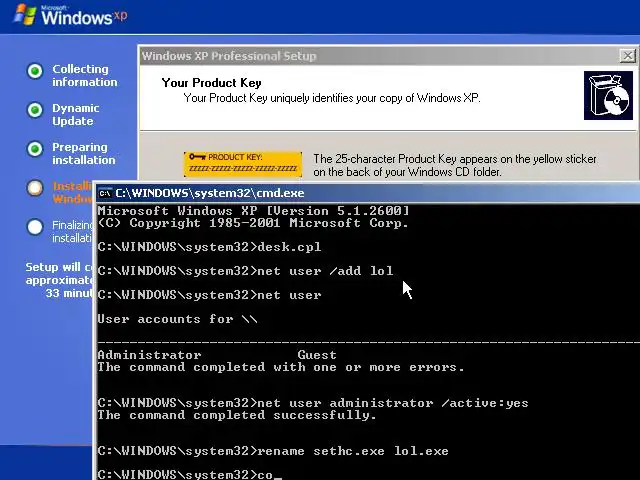Click the 'net user administrator /active:yes' line
Screen dimensions: 640x480
click(x=313, y=403)
